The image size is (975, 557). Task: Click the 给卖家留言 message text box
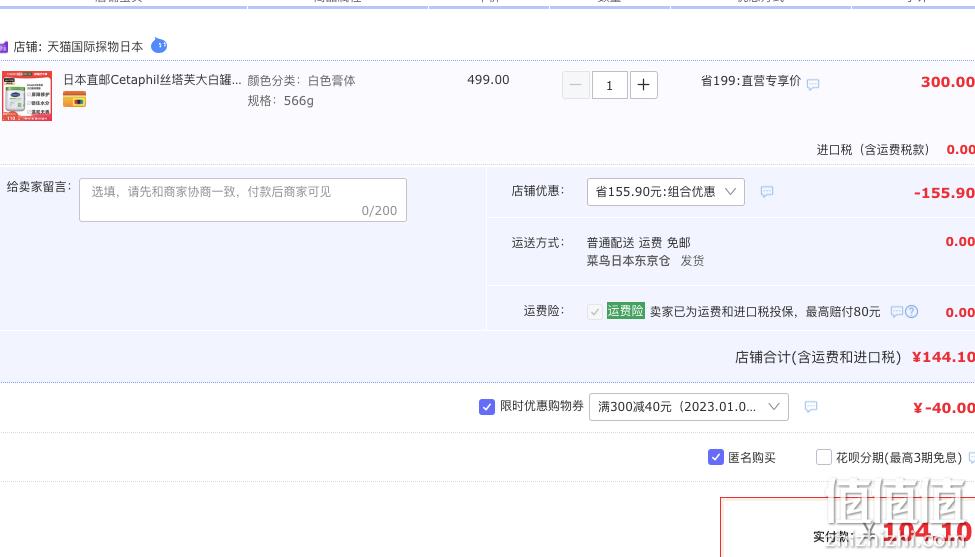pyautogui.click(x=243, y=200)
